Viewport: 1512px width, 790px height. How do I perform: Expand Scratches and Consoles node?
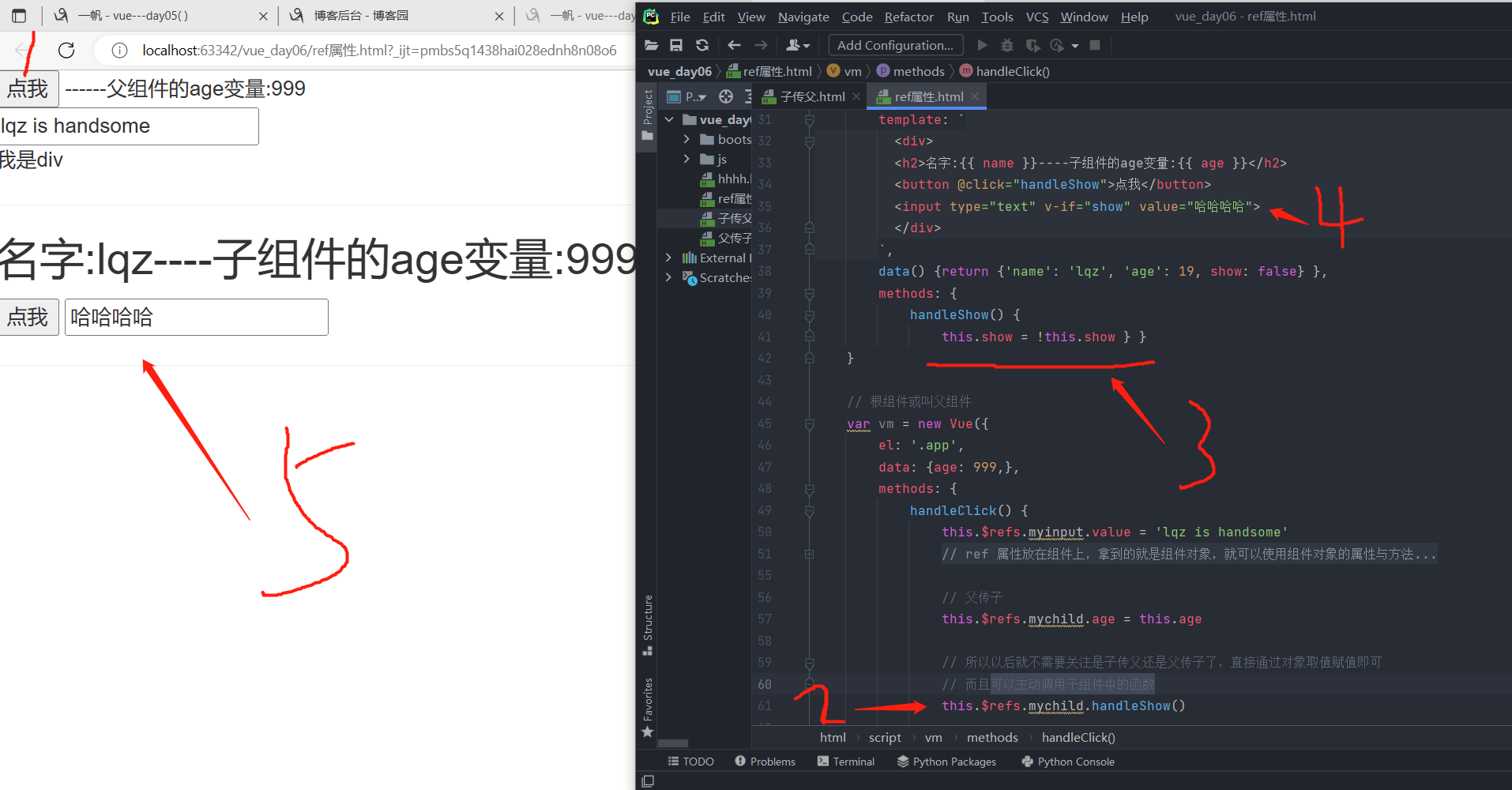click(668, 277)
